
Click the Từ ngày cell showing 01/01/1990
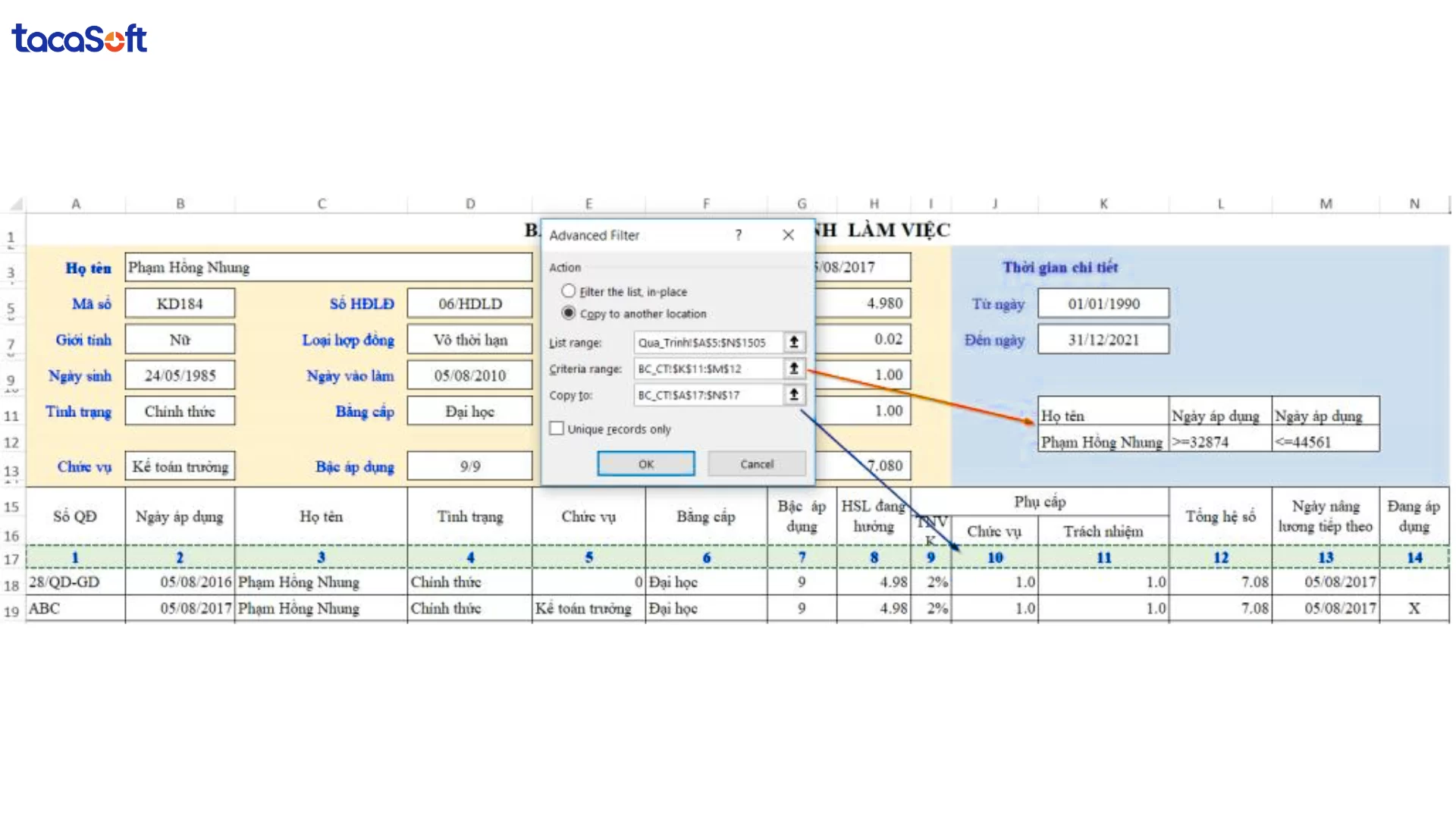(x=1103, y=303)
